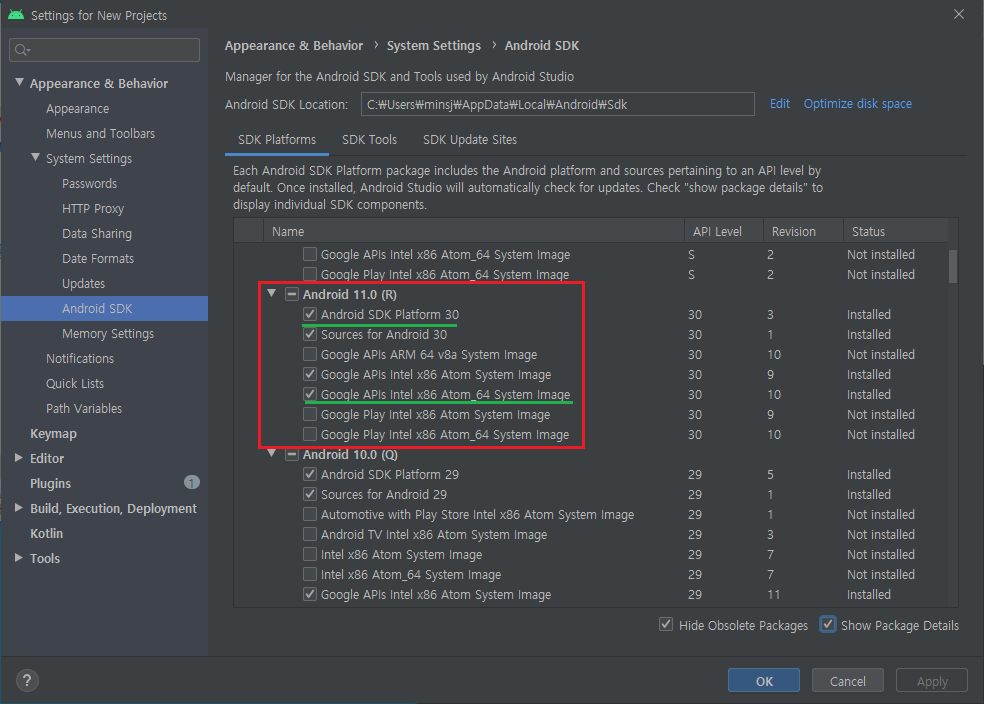The width and height of the screenshot is (984, 704).
Task: Uncheck API 30 Google APIs Intel x86 Atom System Image
Action: [x=310, y=374]
